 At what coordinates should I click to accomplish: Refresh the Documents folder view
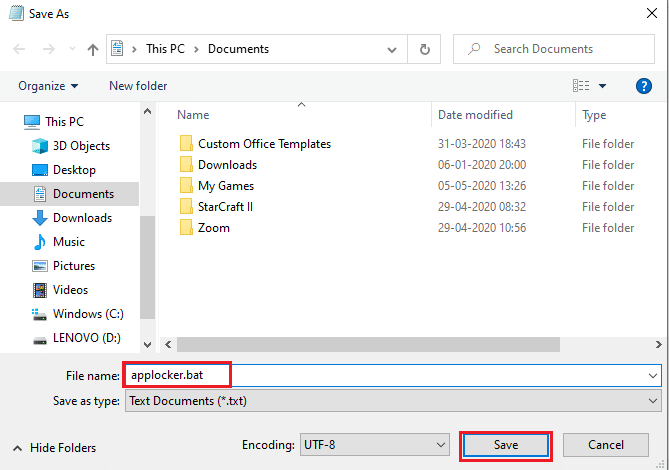coord(424,49)
